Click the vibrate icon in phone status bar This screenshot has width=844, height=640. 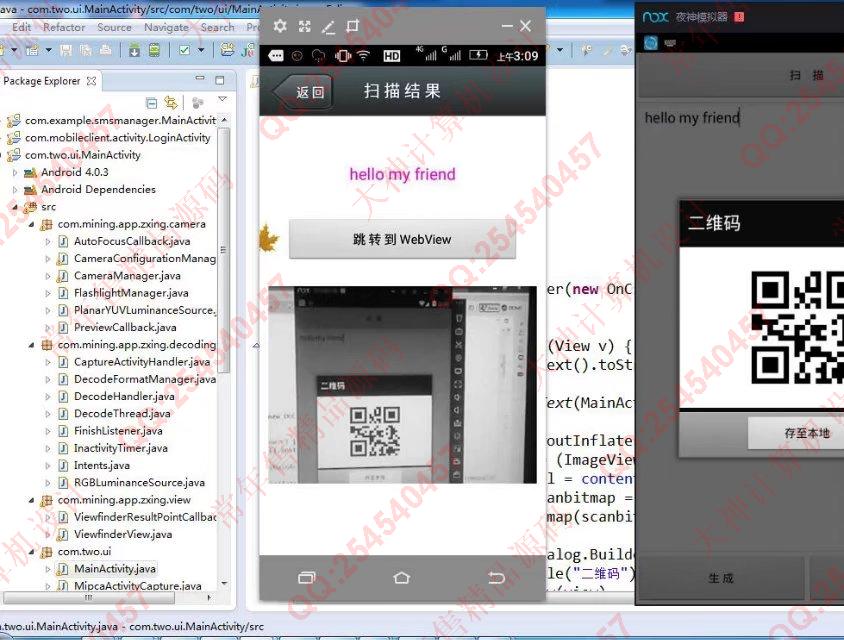tap(343, 55)
